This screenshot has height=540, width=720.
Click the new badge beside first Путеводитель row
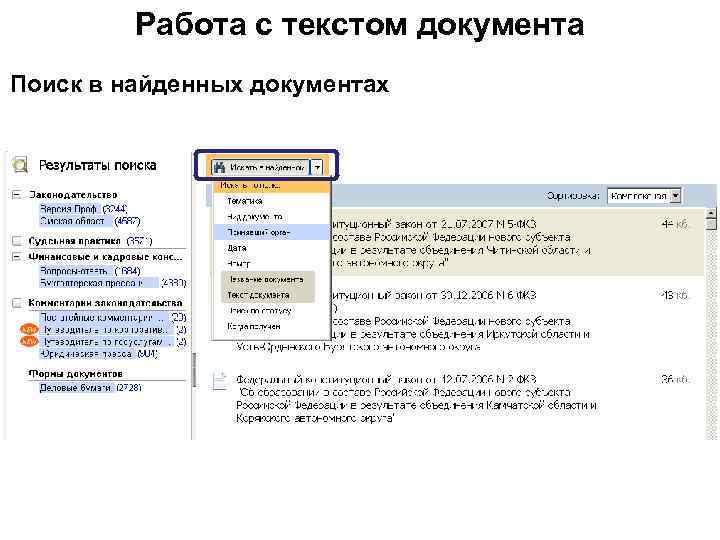point(29,330)
